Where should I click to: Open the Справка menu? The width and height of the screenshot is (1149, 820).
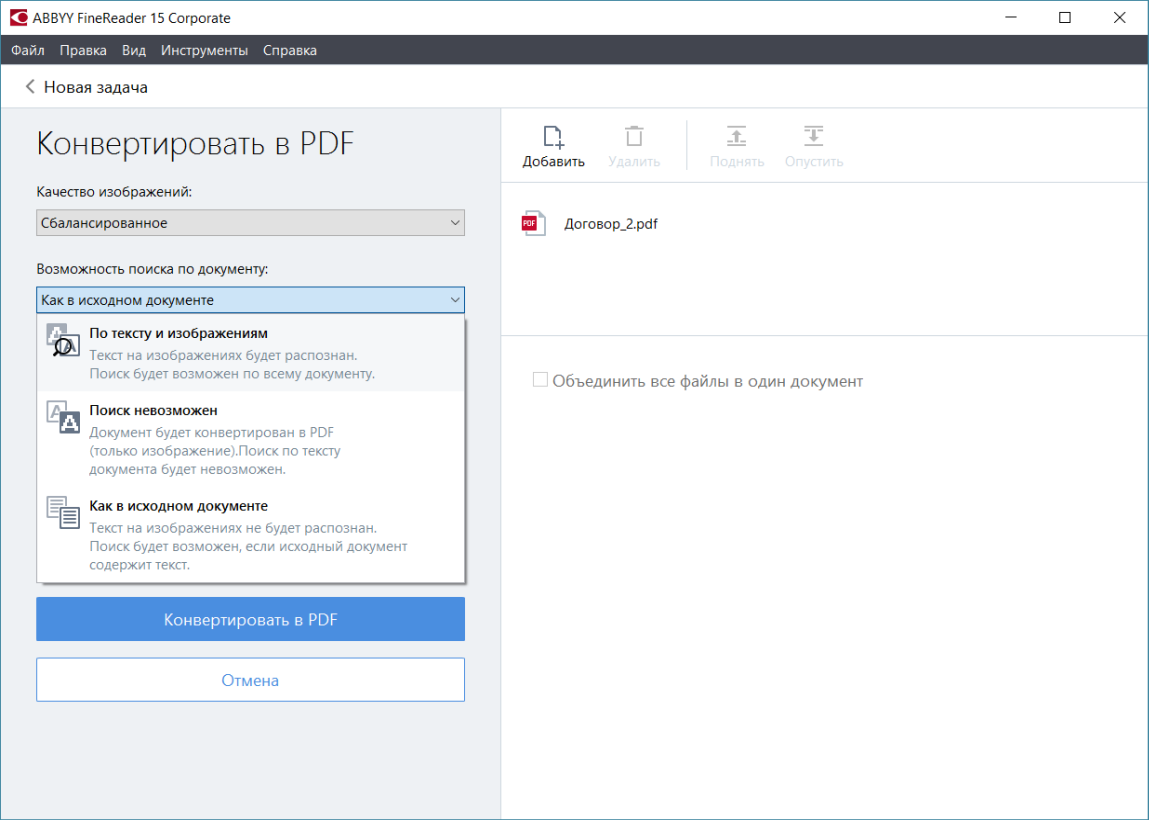[289, 50]
